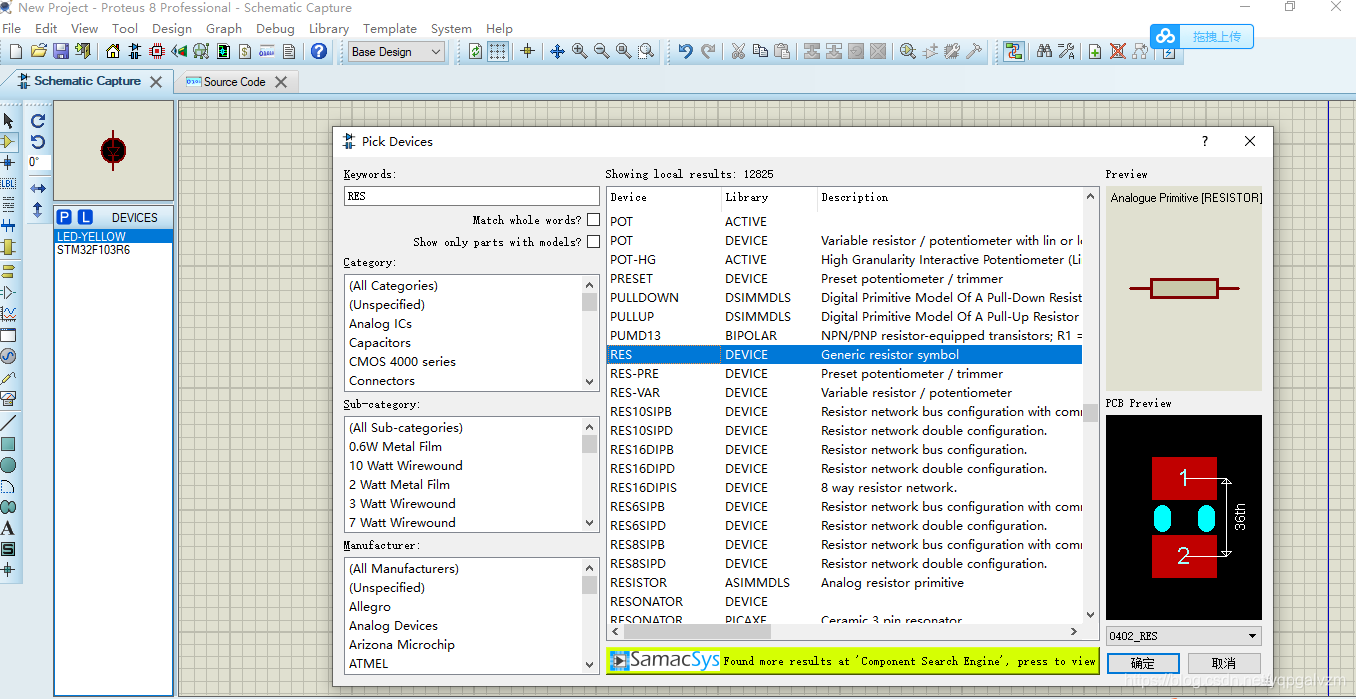
Task: Click the Rotate Clockwise icon
Action: (38, 121)
